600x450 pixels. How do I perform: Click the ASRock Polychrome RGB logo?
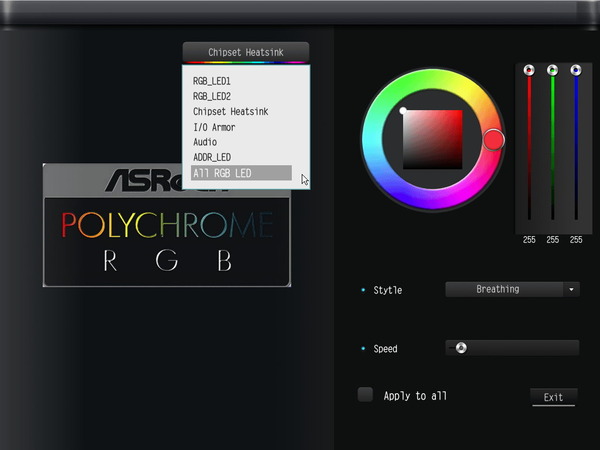[x=166, y=225]
